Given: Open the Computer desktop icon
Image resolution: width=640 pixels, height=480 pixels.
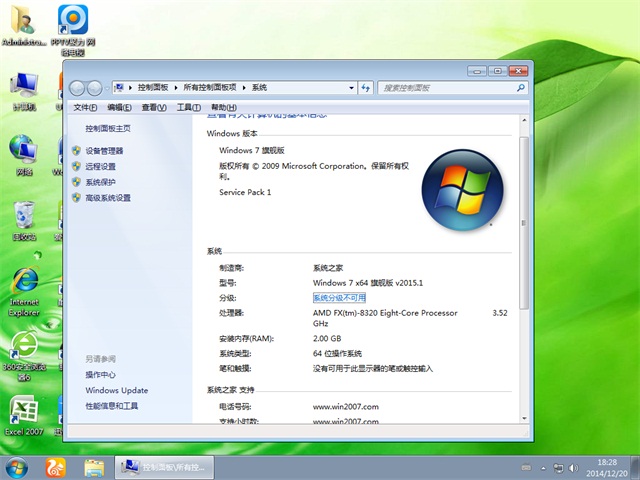Looking at the screenshot, I should [24, 91].
